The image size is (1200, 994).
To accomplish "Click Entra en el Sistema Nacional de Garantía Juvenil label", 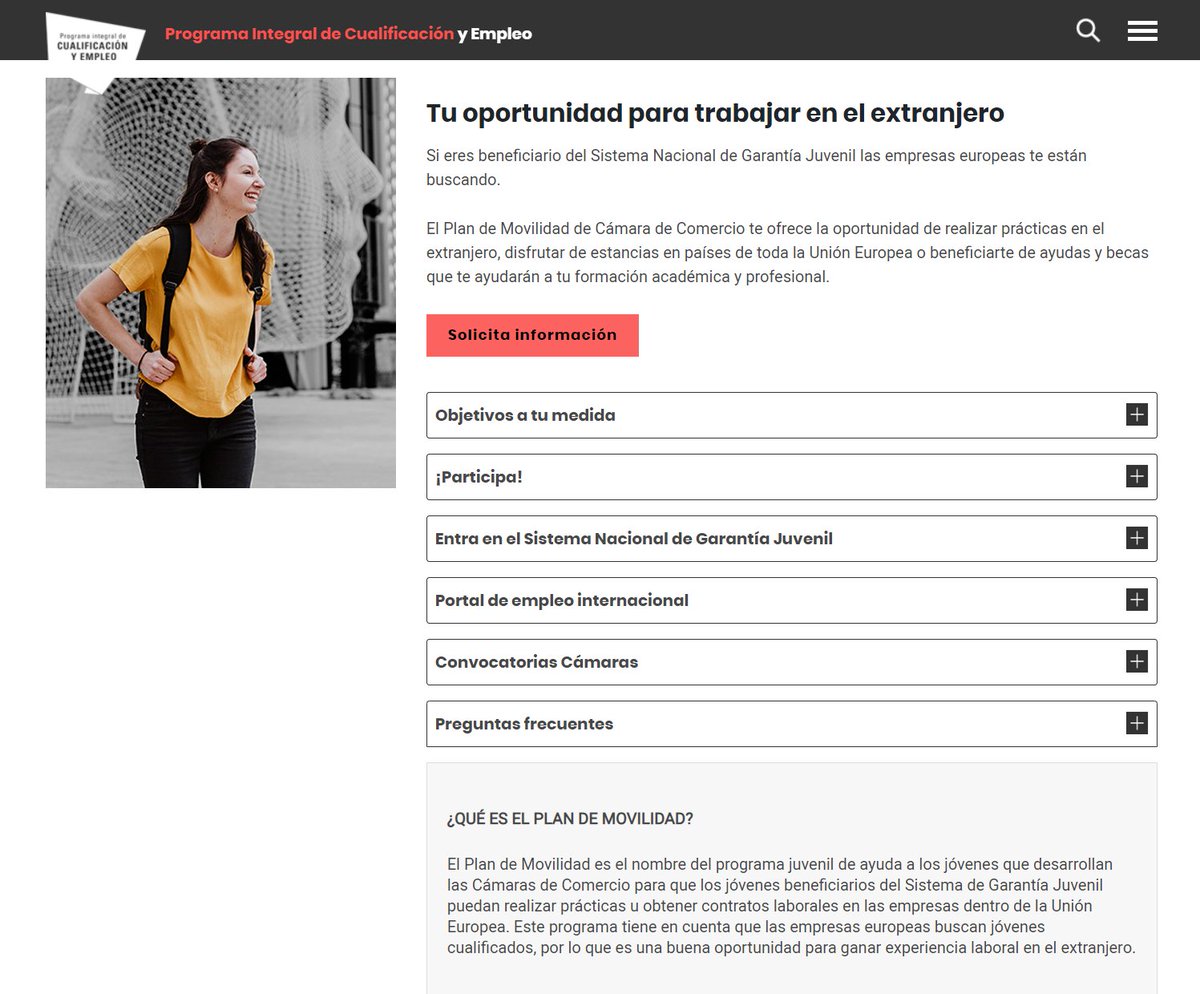I will click(x=634, y=539).
